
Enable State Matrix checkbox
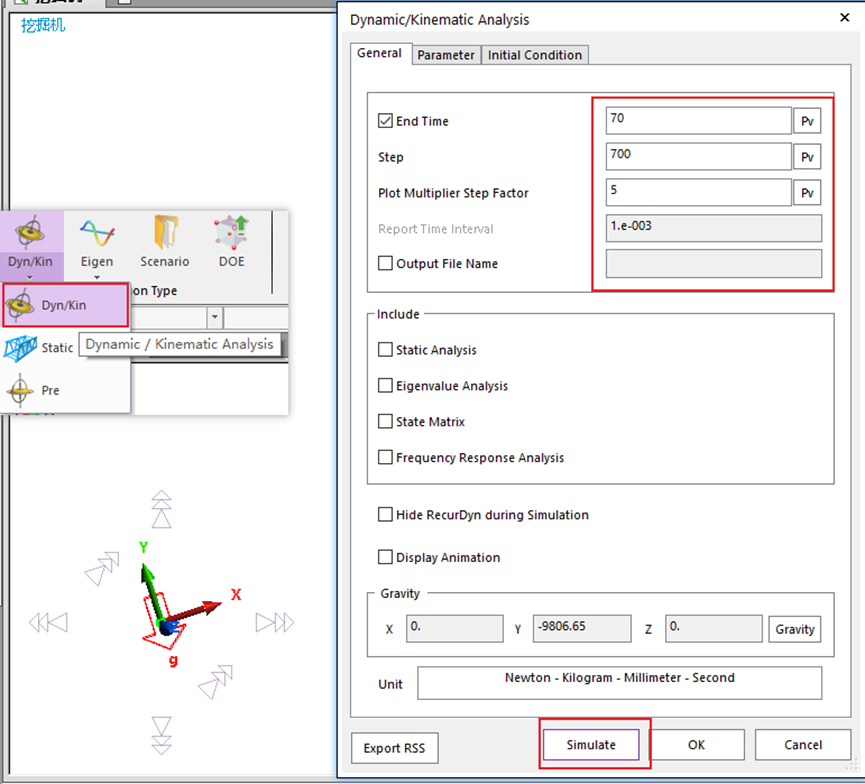385,422
